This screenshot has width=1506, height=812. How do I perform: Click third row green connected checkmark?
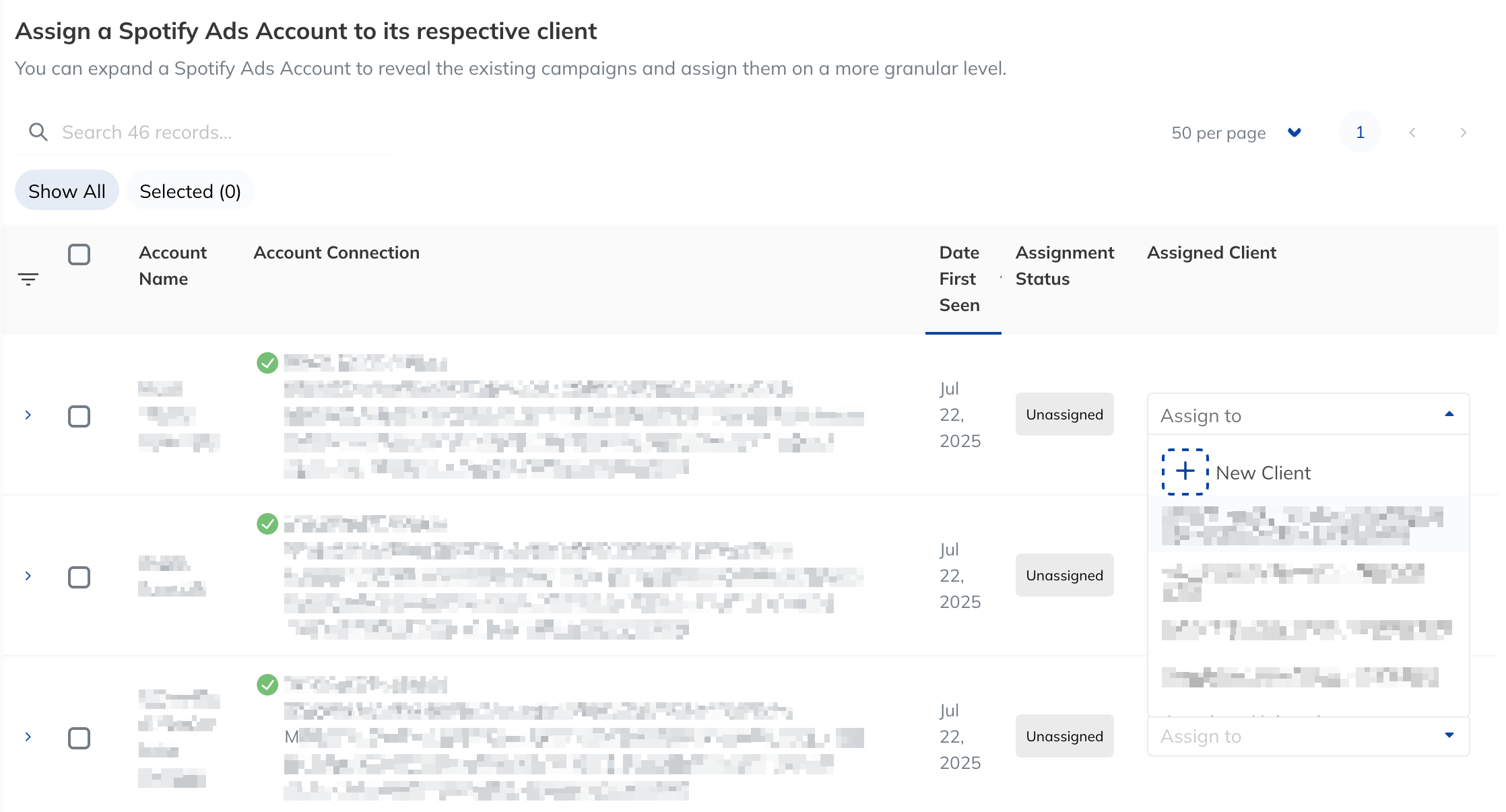pyautogui.click(x=267, y=685)
